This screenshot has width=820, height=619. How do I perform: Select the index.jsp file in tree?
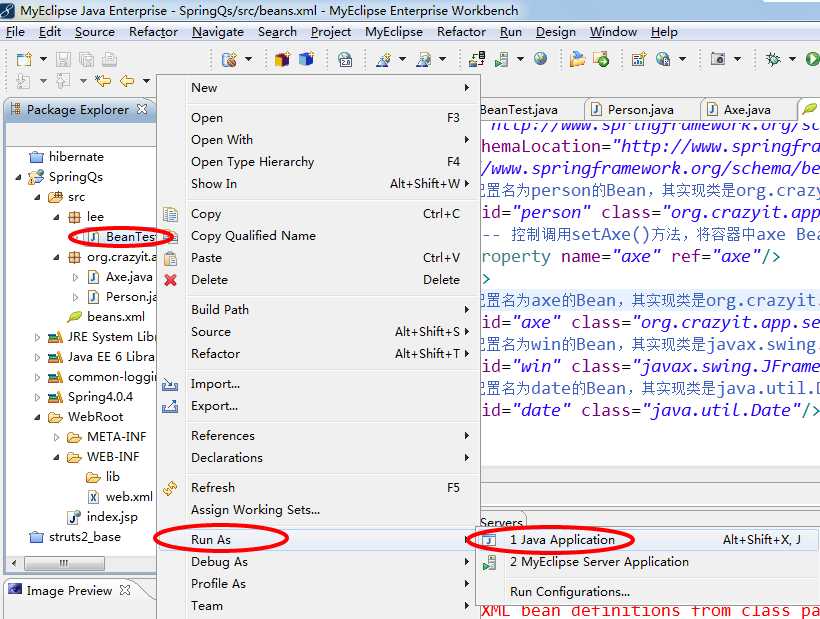click(x=104, y=517)
